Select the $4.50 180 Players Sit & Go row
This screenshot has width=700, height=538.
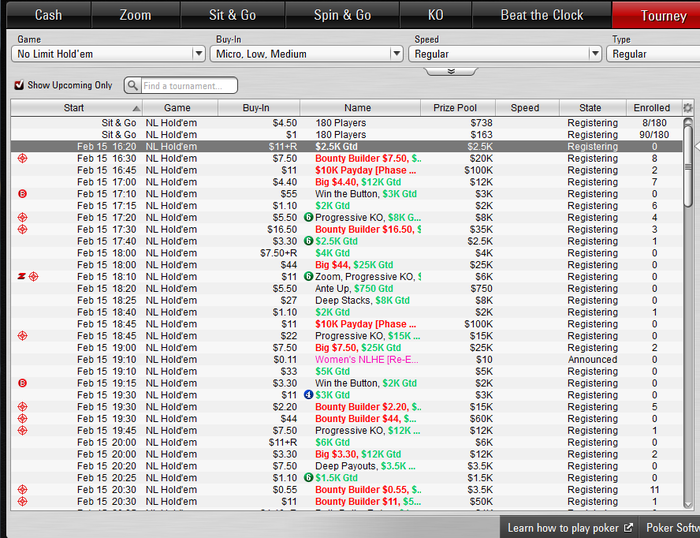pos(346,123)
